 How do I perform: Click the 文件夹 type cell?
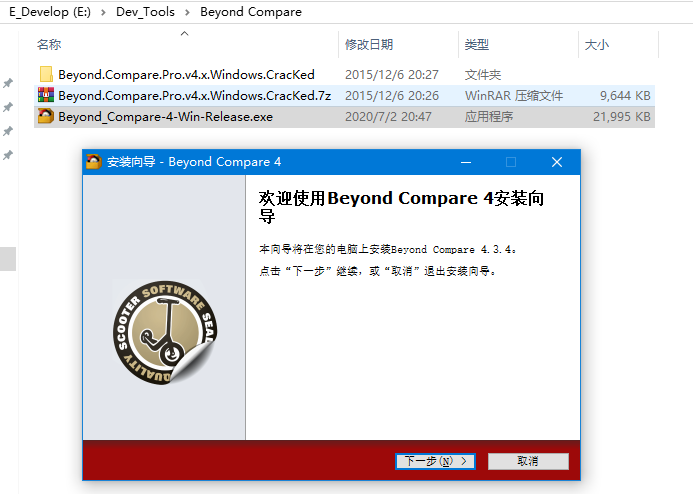click(x=483, y=75)
